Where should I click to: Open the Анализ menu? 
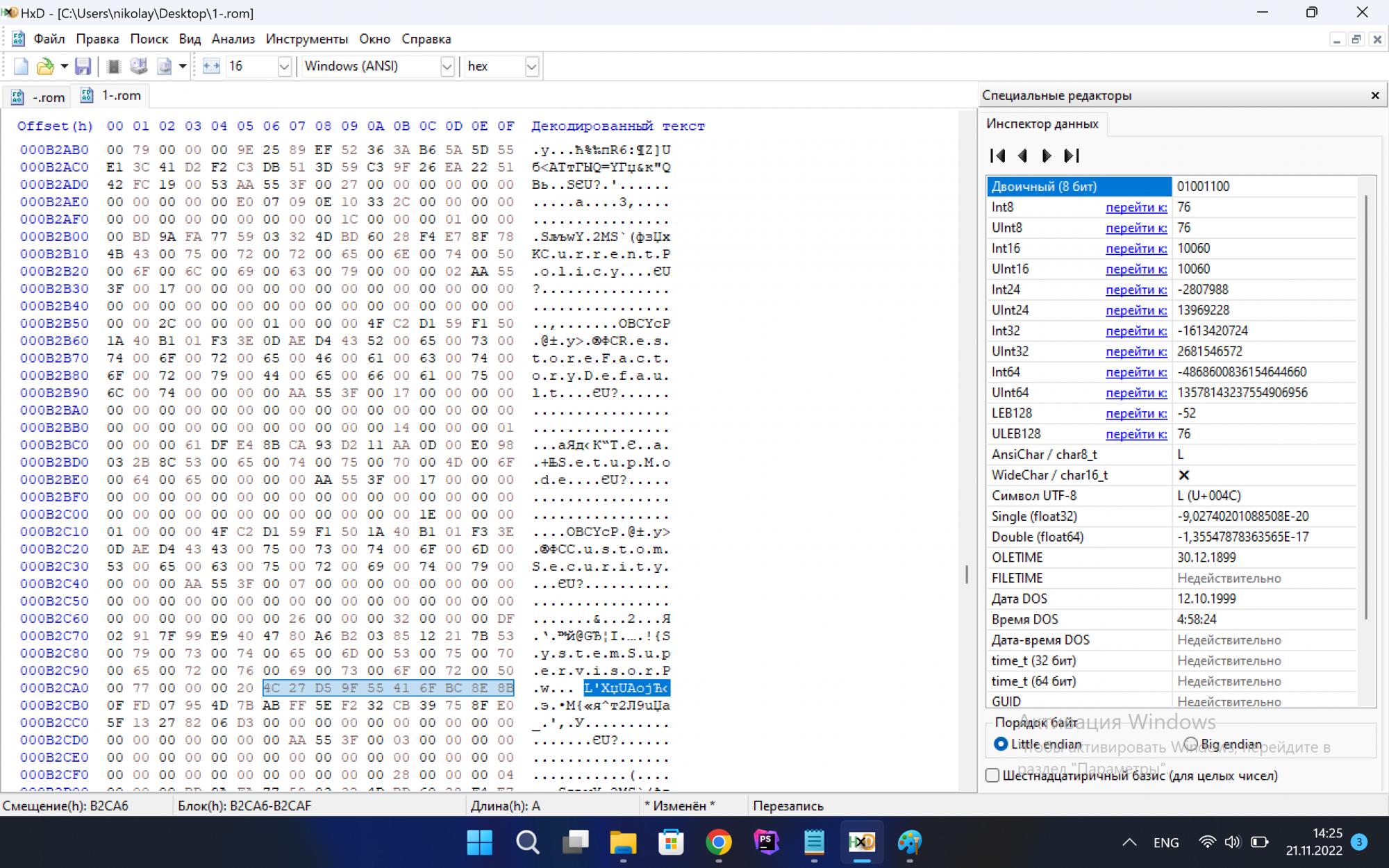pos(233,39)
